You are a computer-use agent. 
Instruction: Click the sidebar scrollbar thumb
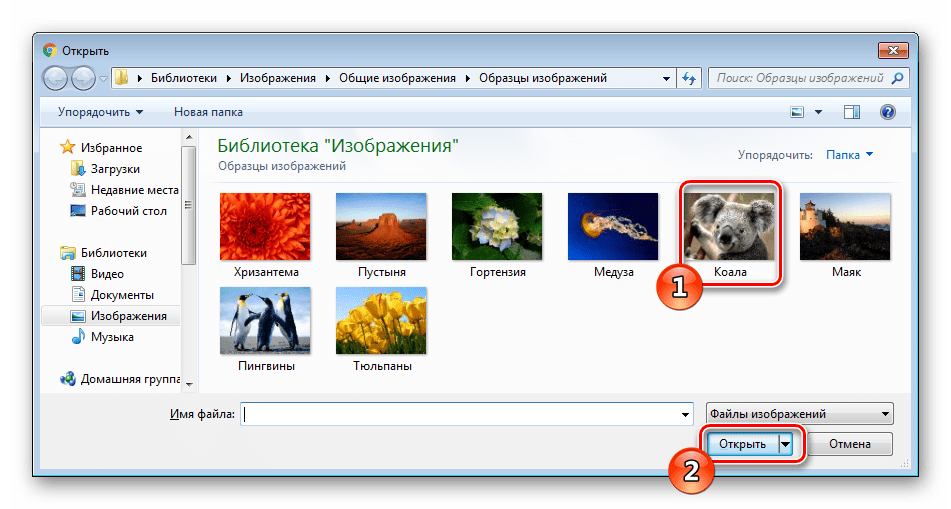(189, 205)
